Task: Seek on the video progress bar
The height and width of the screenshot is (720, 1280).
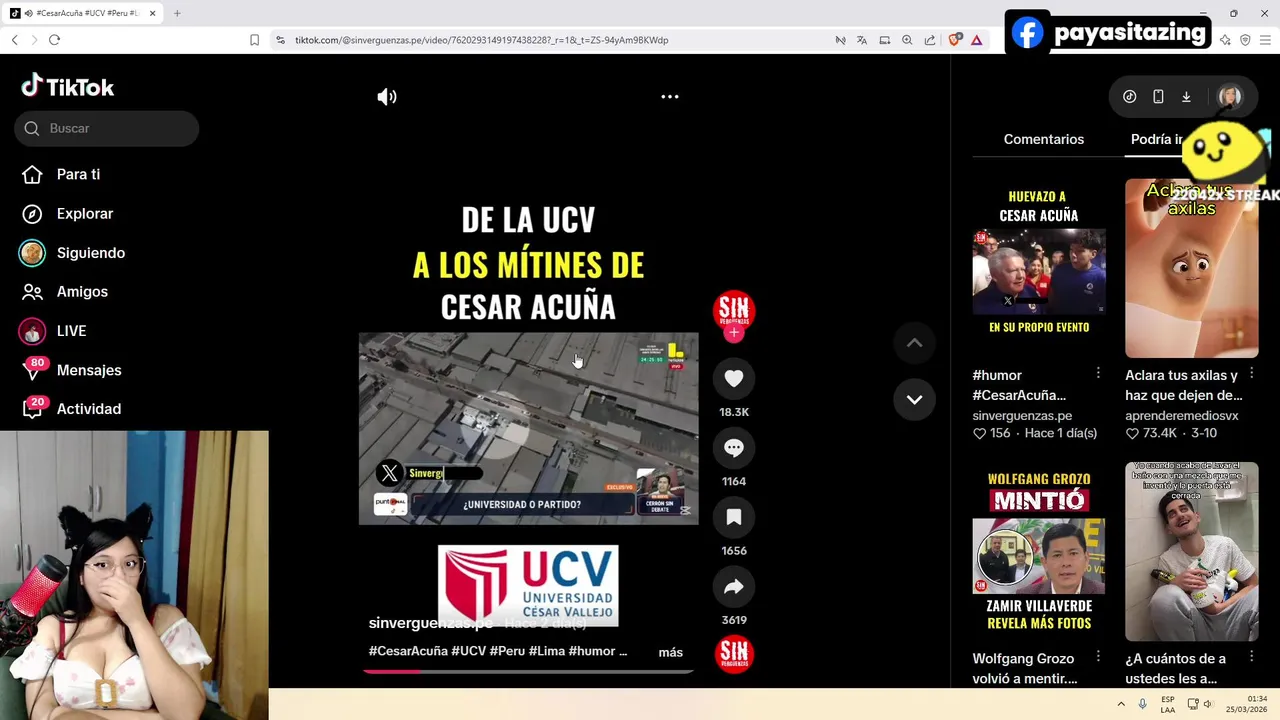Action: [528, 671]
